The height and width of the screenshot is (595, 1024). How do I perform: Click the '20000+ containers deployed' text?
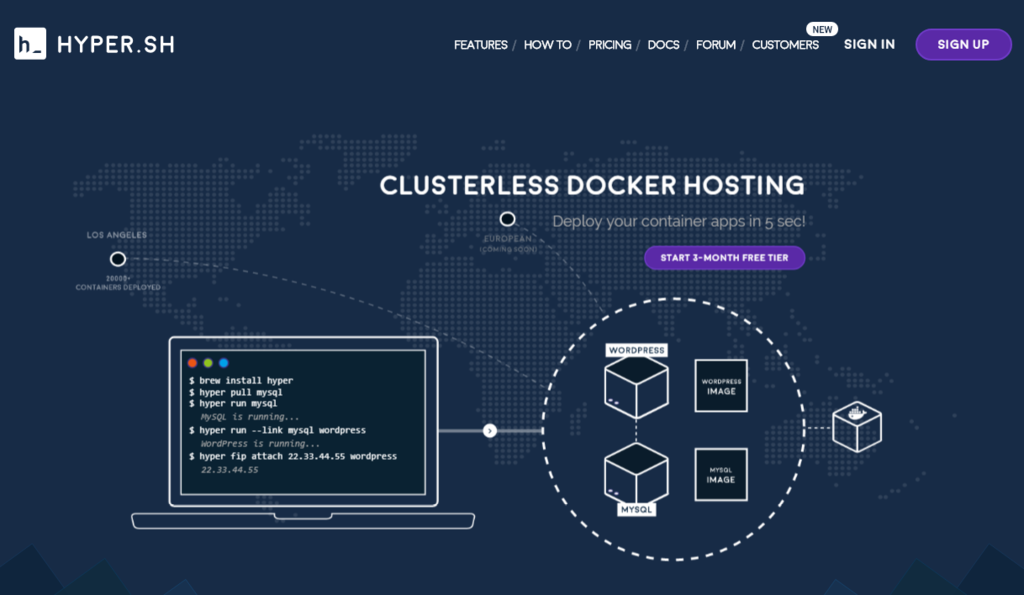(118, 283)
